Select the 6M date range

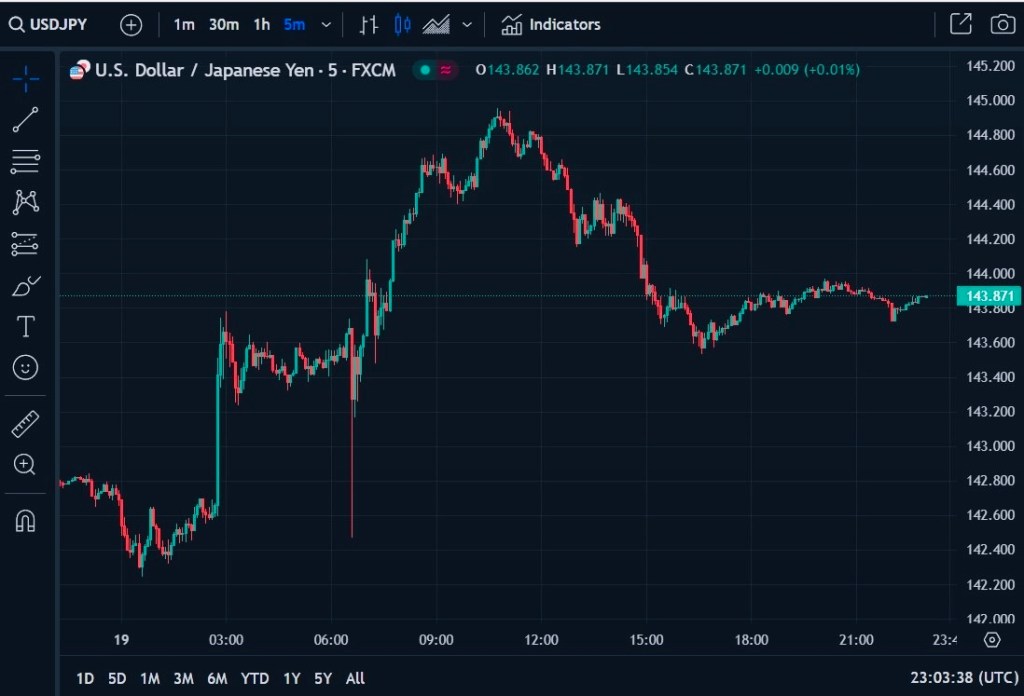217,678
